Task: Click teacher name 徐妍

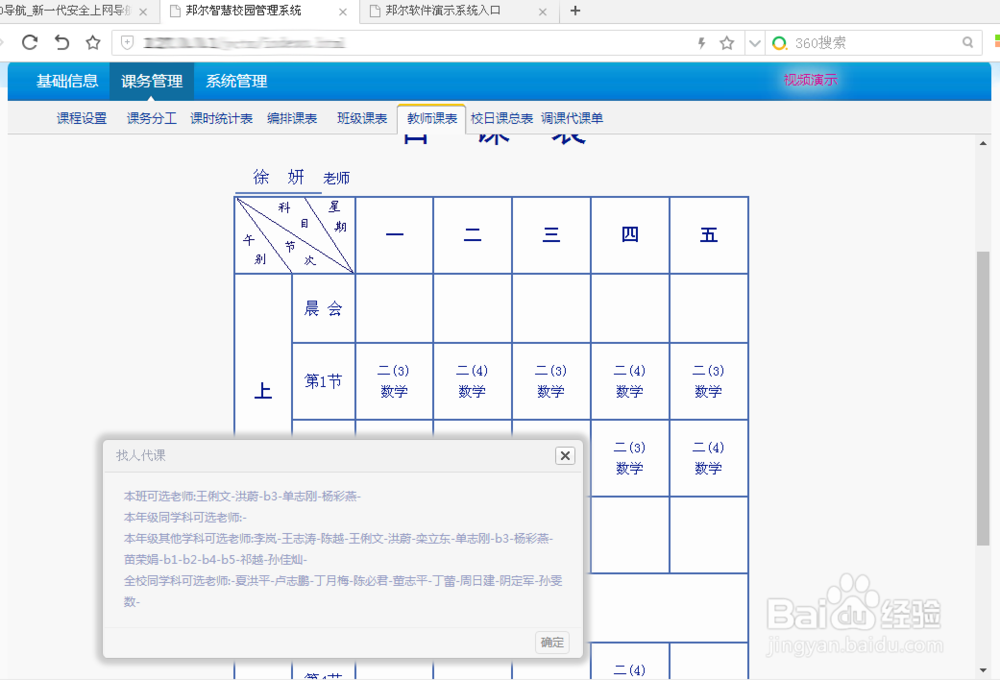Action: pos(279,177)
